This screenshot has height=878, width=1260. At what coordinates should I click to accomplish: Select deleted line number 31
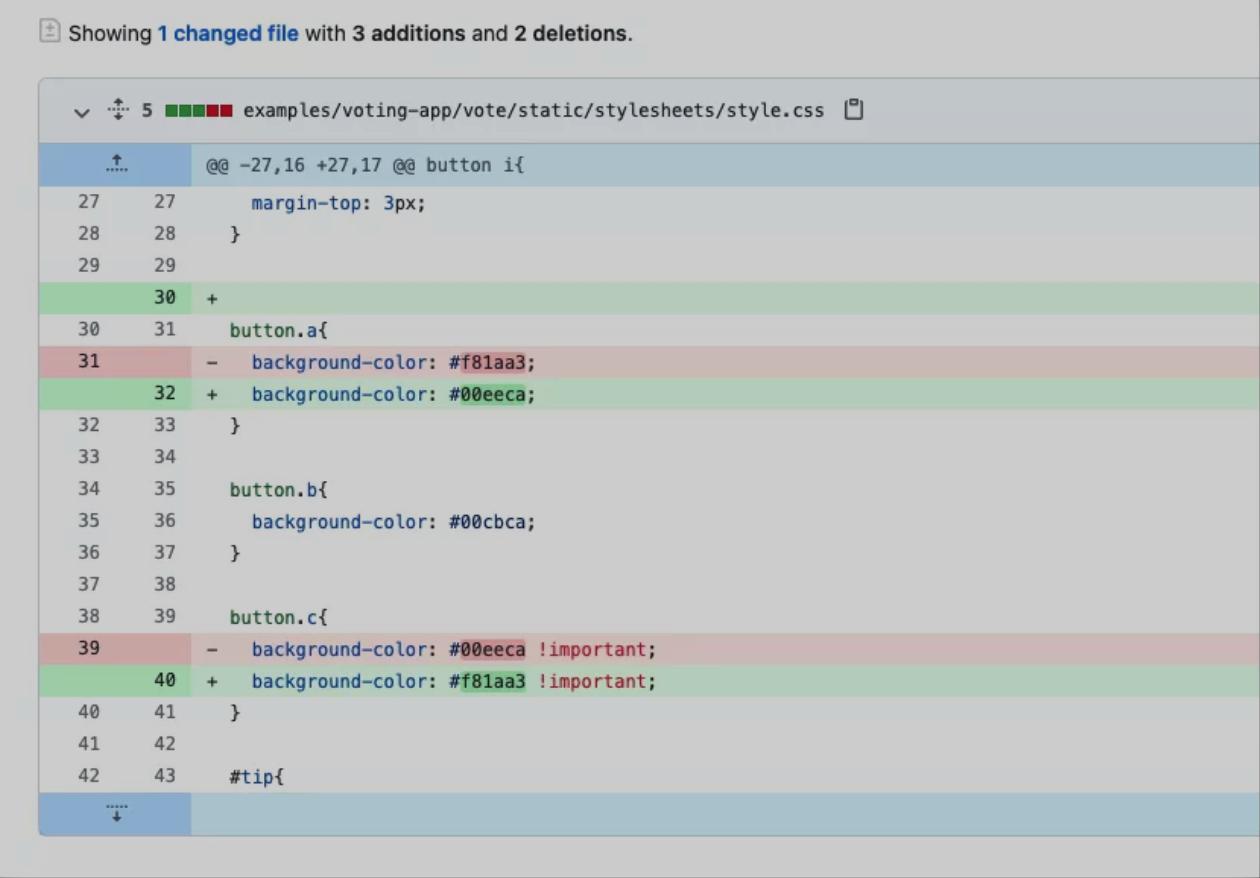click(x=89, y=361)
